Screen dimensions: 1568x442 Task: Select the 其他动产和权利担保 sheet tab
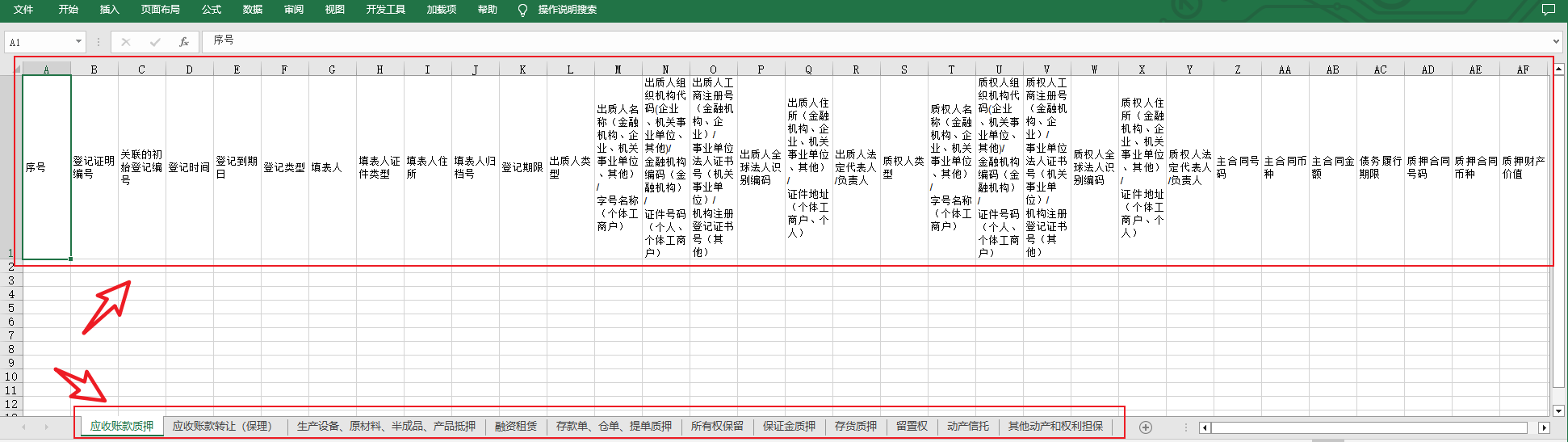[1055, 427]
